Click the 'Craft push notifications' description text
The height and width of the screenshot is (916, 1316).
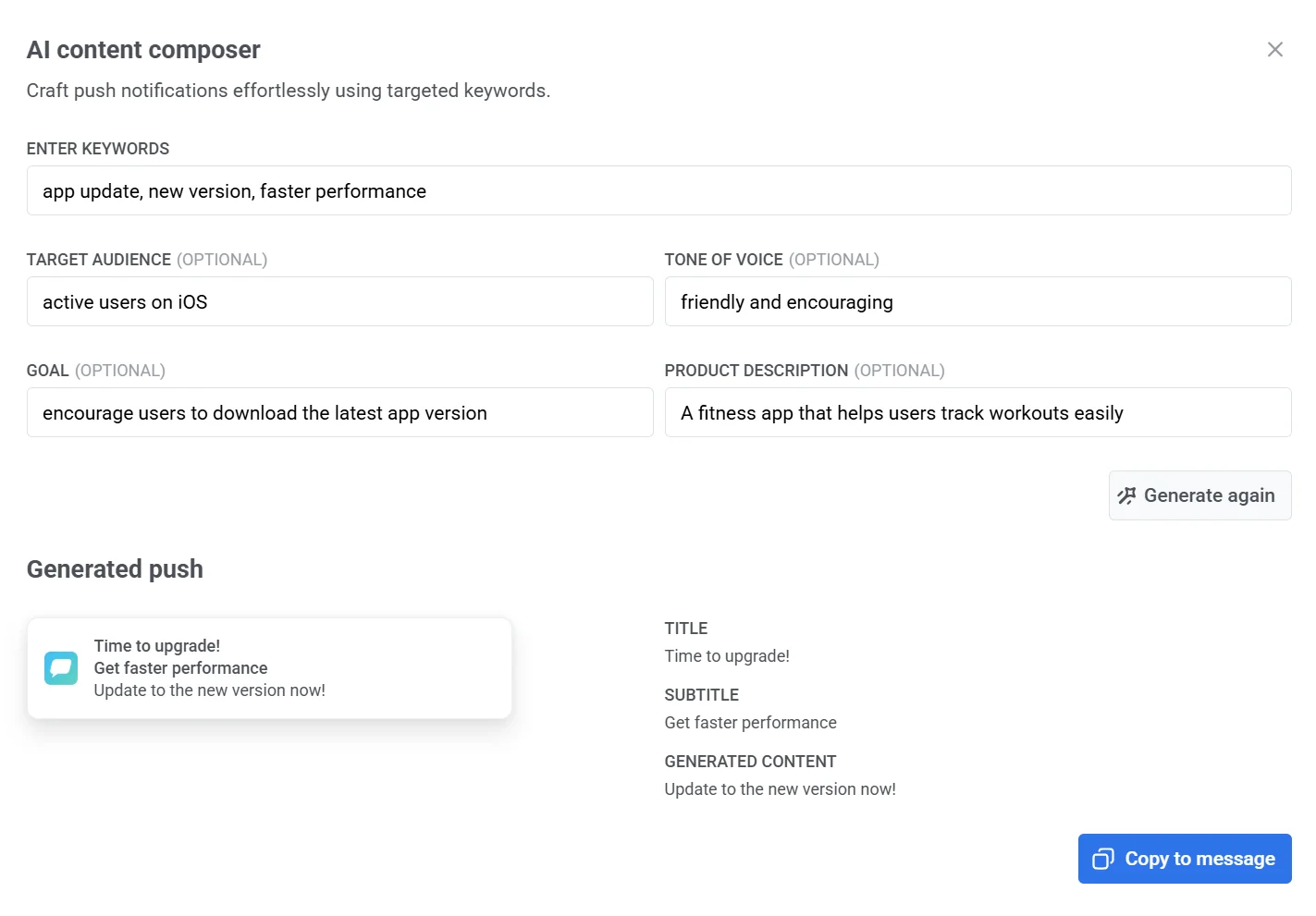(288, 91)
